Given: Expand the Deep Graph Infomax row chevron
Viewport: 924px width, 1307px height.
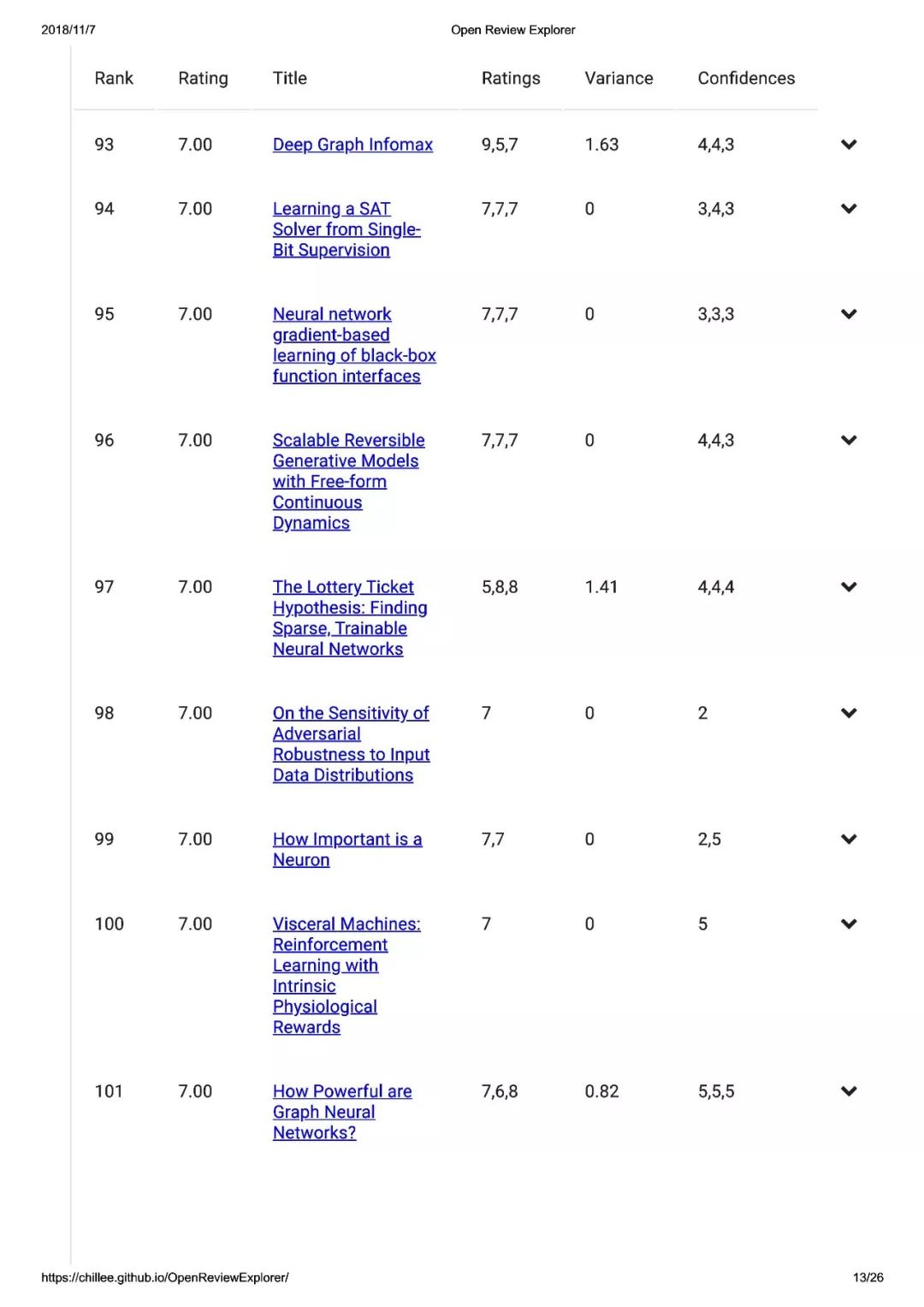Looking at the screenshot, I should [x=849, y=145].
